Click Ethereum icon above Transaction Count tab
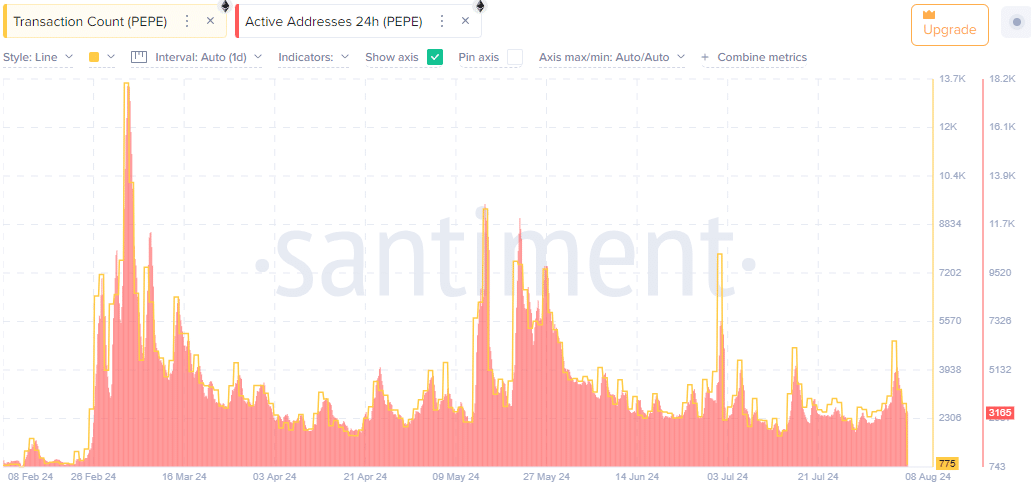This screenshot has width=1031, height=496. click(x=225, y=7)
